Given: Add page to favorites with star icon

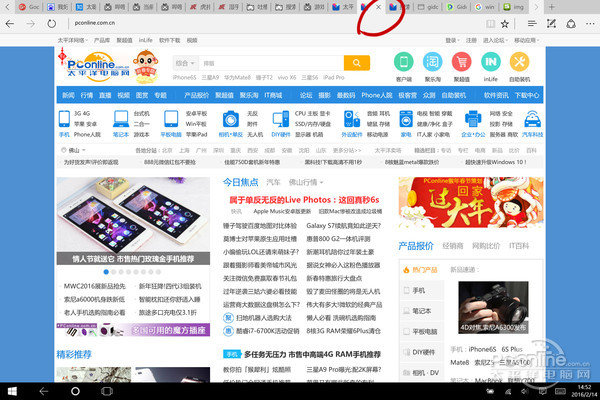Looking at the screenshot, I should [x=505, y=24].
